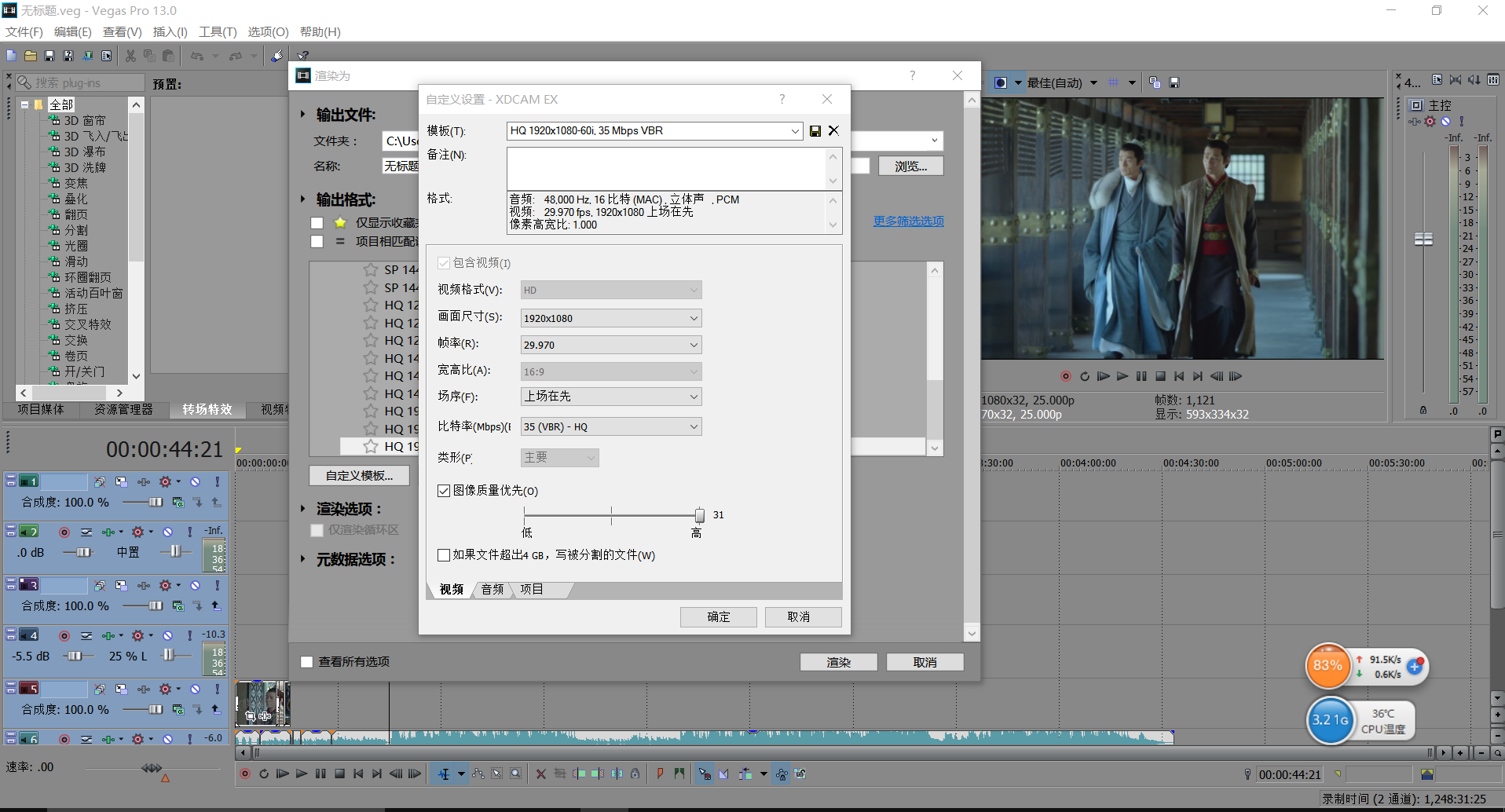Toggle the enable snapping icon
1505x812 pixels.
[x=705, y=774]
